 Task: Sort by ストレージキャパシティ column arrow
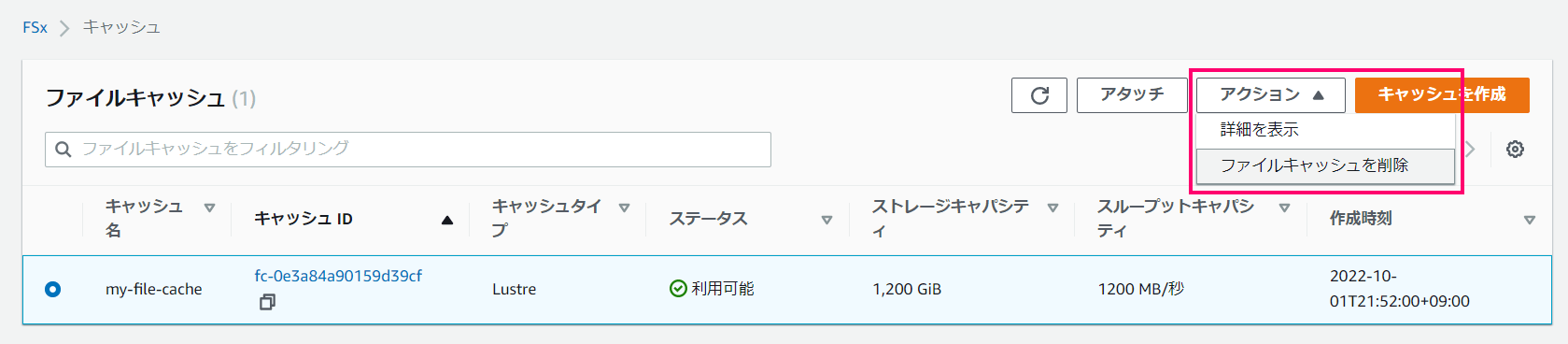[1052, 208]
